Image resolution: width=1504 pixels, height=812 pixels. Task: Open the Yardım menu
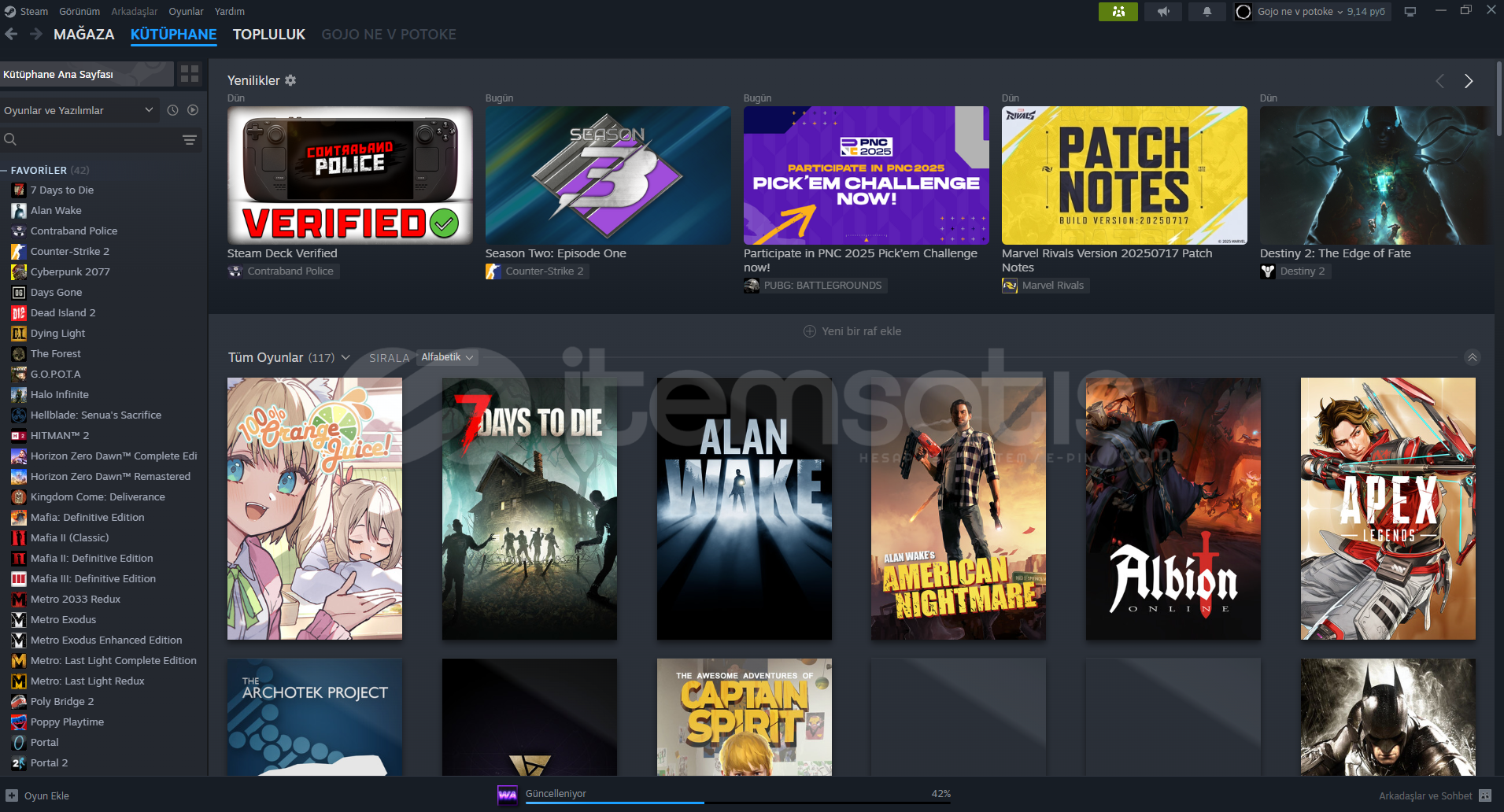(x=230, y=11)
